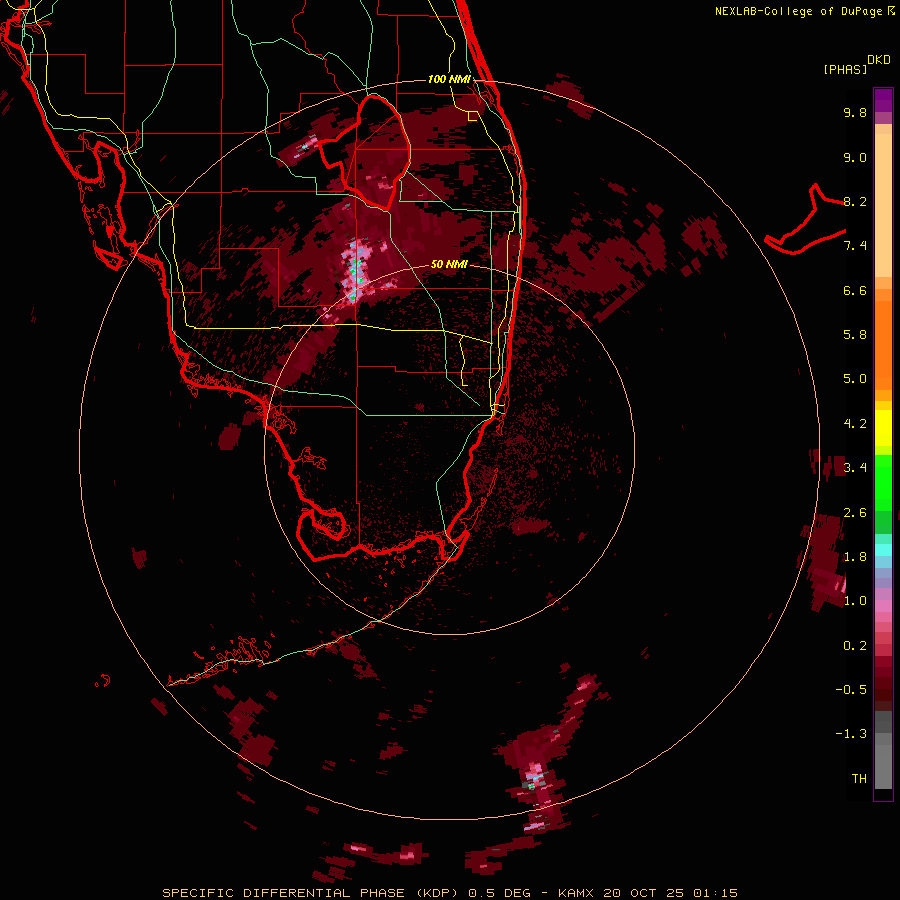Click the [PHAS] legend unit label
900x900 pixels.
(x=845, y=69)
